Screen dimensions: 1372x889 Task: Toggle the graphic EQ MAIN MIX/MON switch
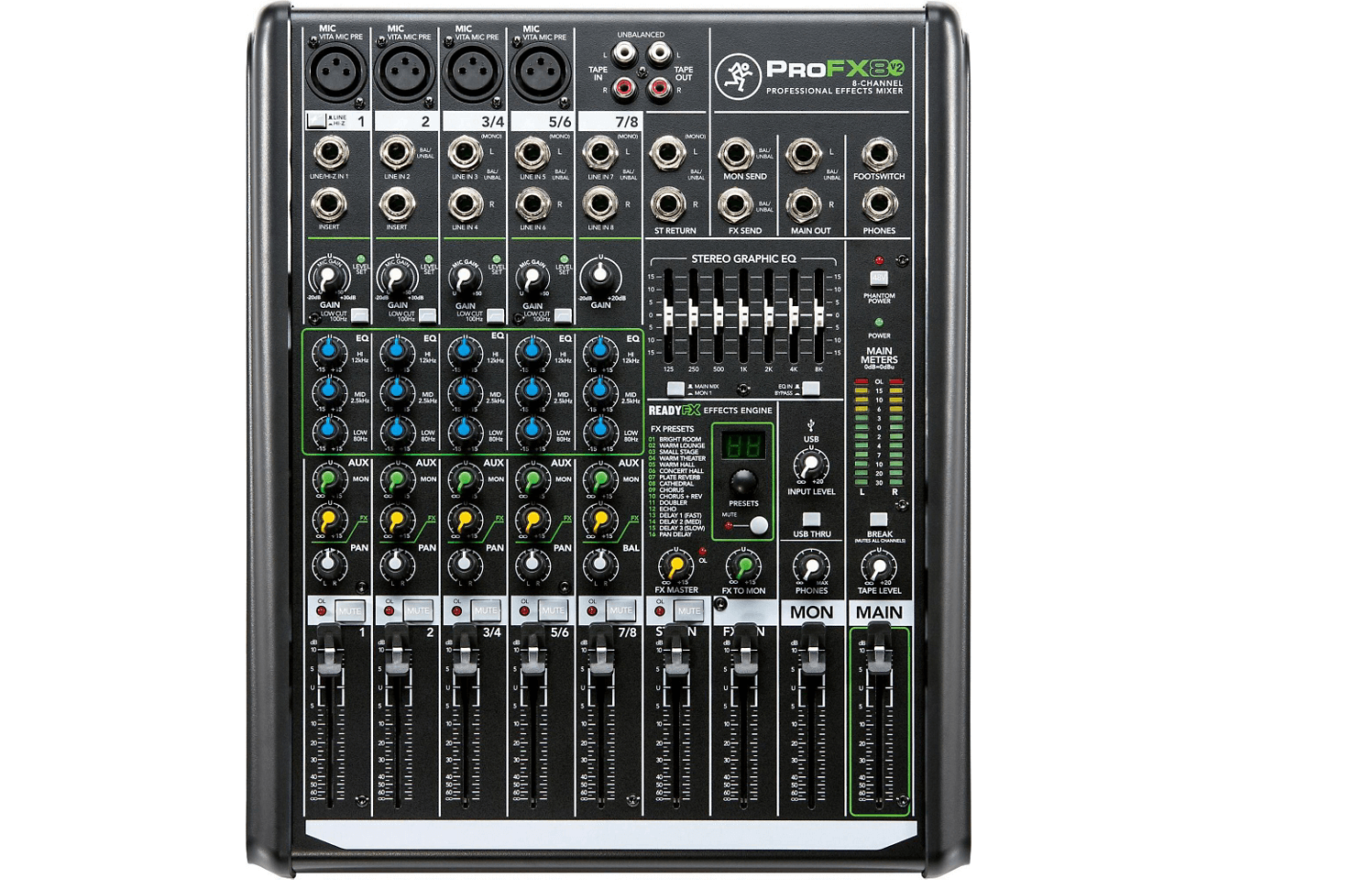coord(675,389)
